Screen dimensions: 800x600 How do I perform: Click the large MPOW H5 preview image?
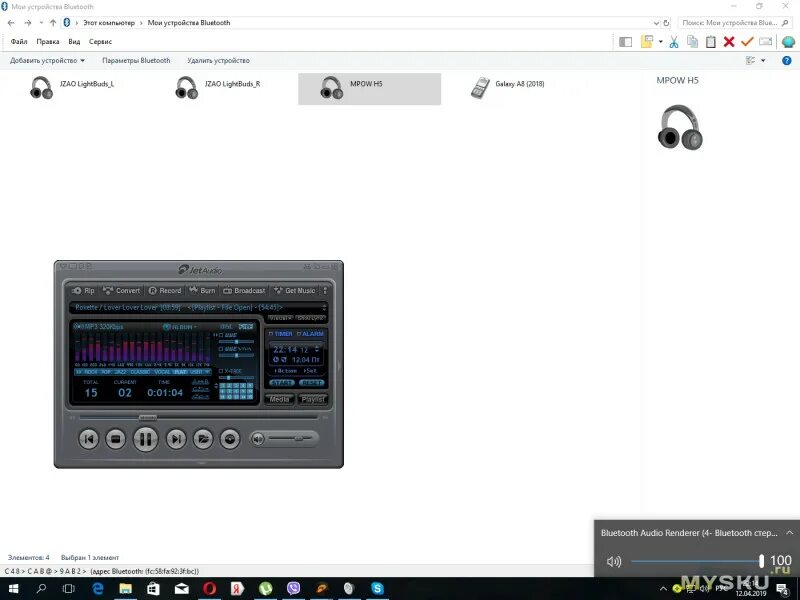(x=680, y=127)
